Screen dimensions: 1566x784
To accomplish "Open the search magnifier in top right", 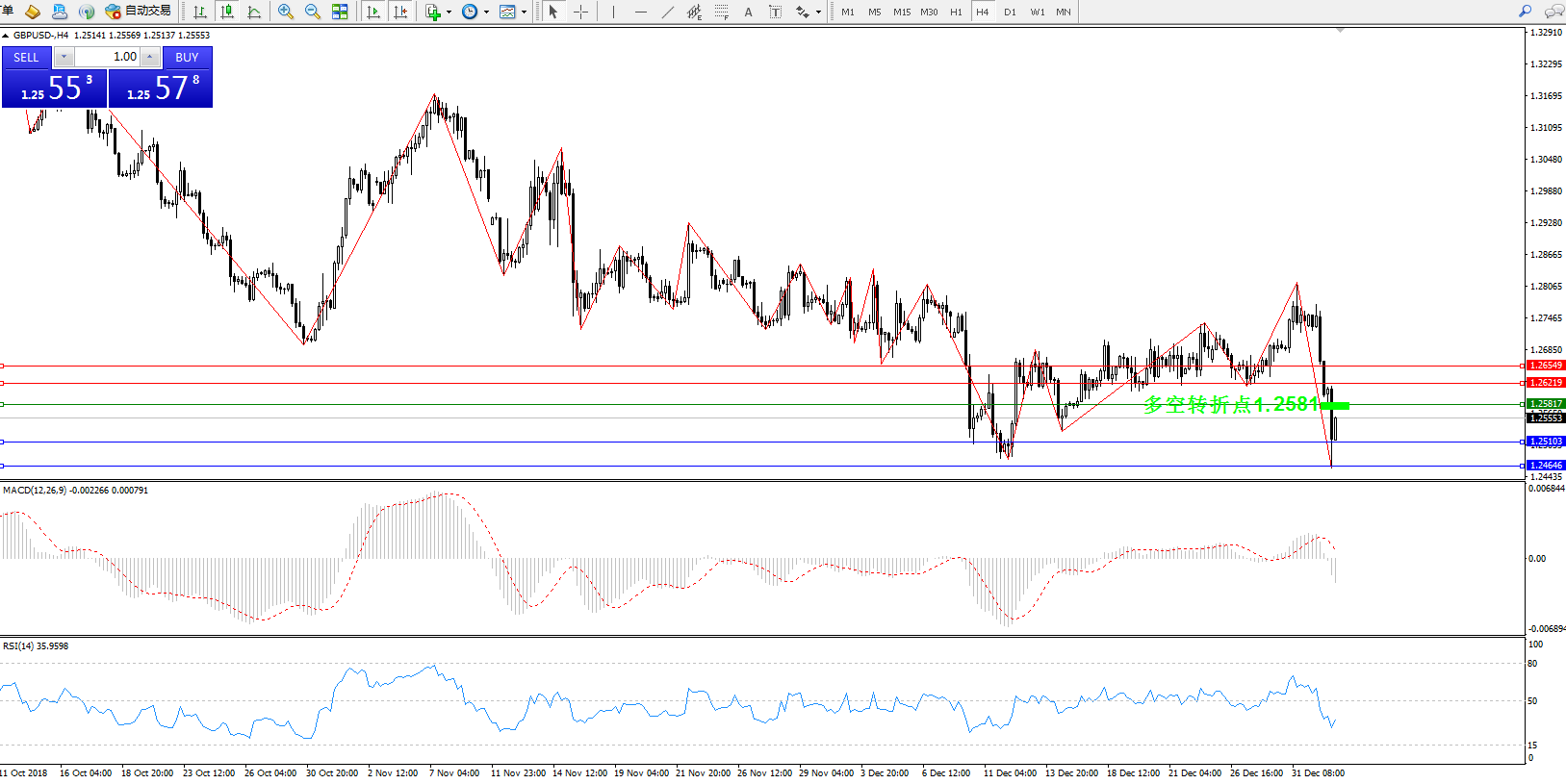I will [x=1525, y=12].
